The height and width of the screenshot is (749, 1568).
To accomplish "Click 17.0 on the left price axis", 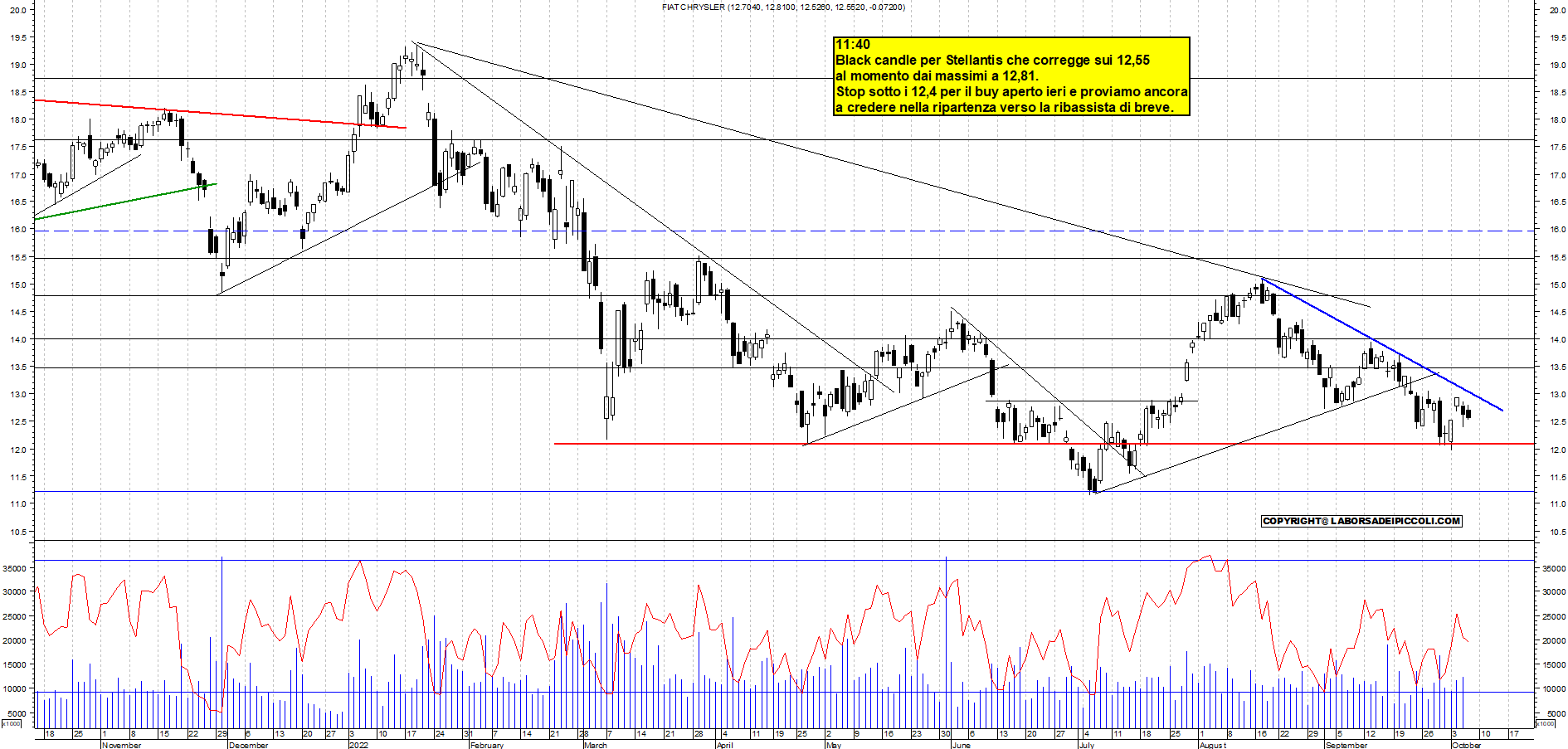I will [x=18, y=175].
